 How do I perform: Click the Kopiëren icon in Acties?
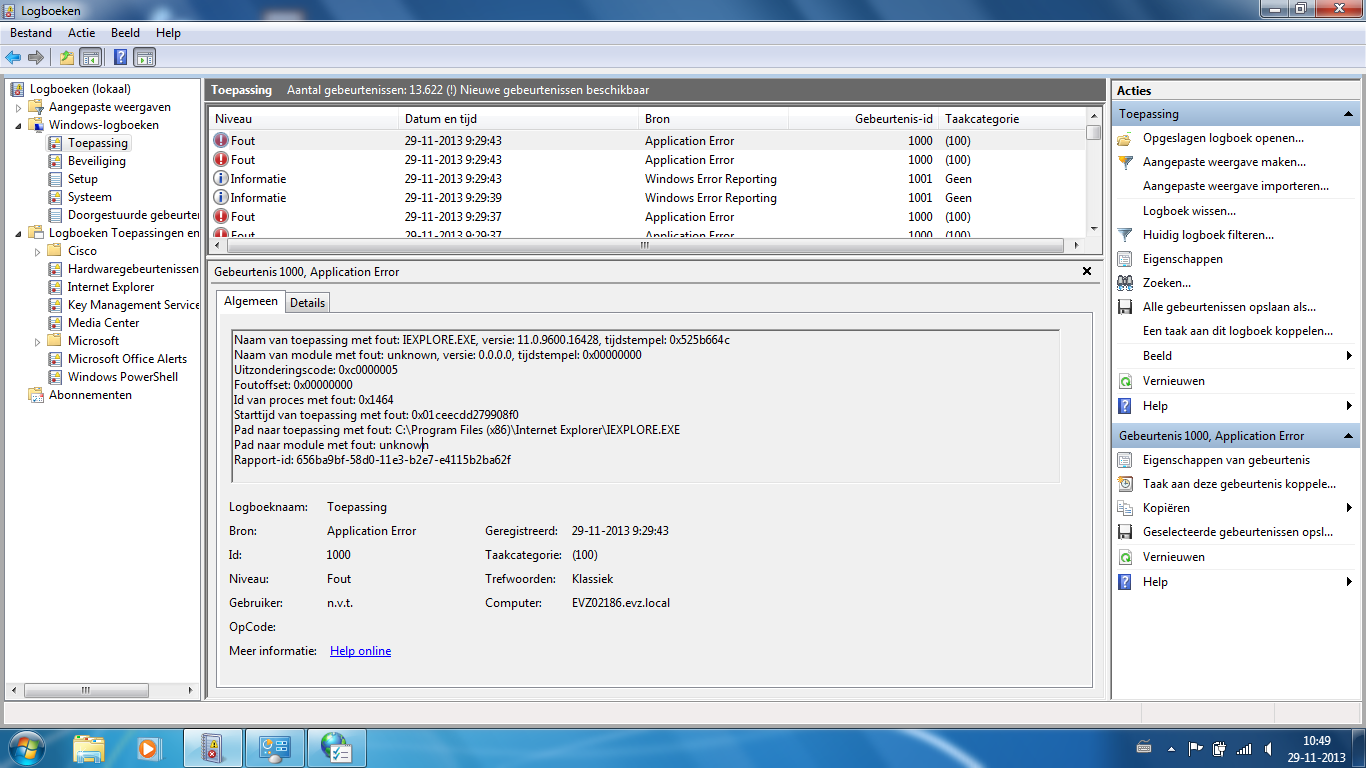tap(1125, 508)
